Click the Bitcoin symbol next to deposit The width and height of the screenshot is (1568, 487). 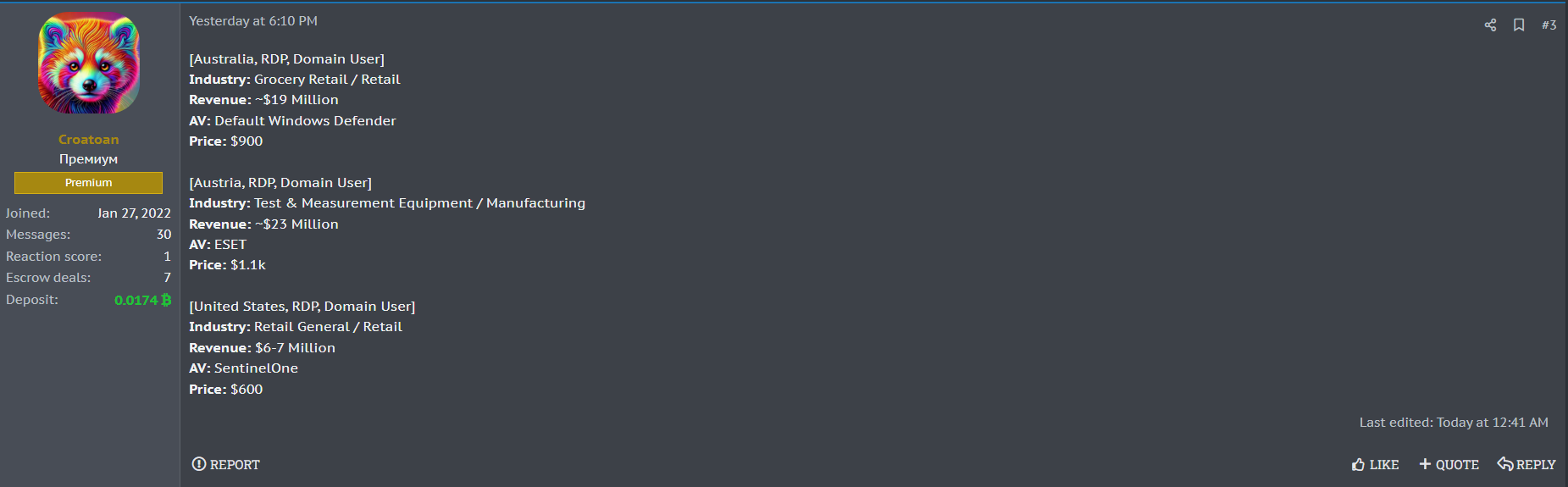pos(166,300)
